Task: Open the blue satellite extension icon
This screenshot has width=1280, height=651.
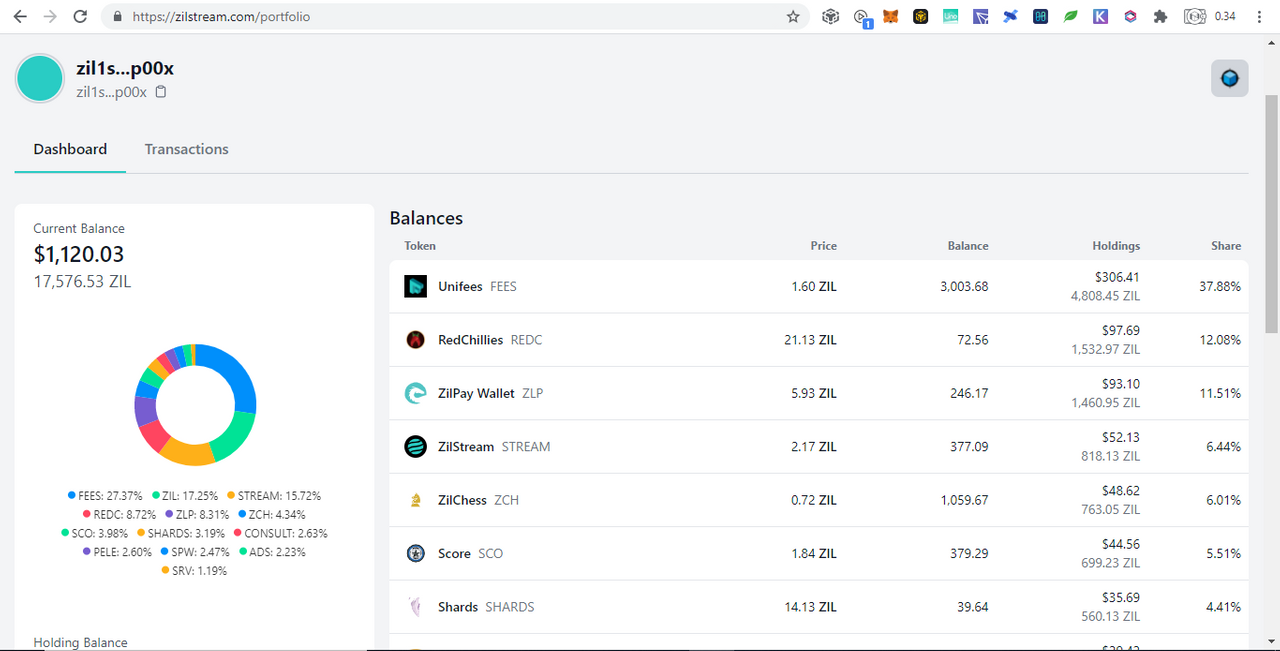Action: [x=1010, y=16]
